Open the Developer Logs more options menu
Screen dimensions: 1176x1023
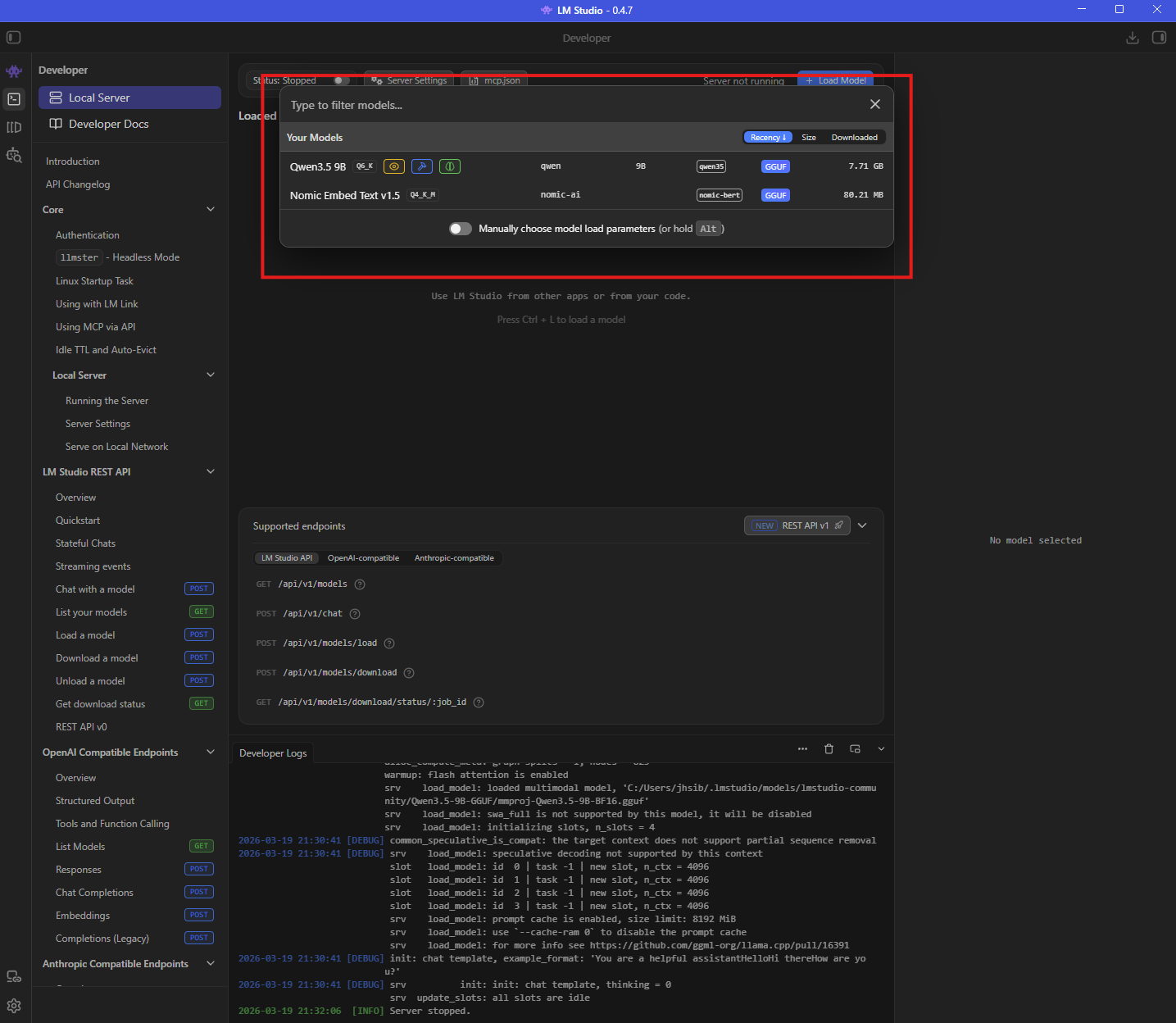click(802, 748)
